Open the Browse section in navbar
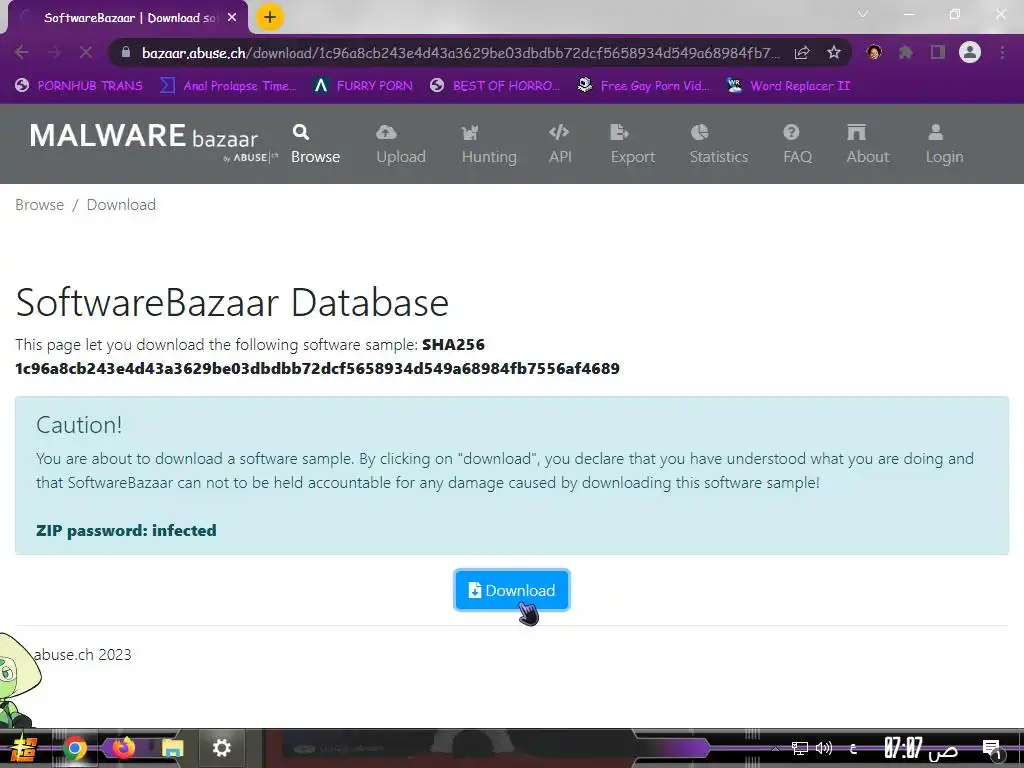Screen dimensions: 1024x768 tap(315, 144)
